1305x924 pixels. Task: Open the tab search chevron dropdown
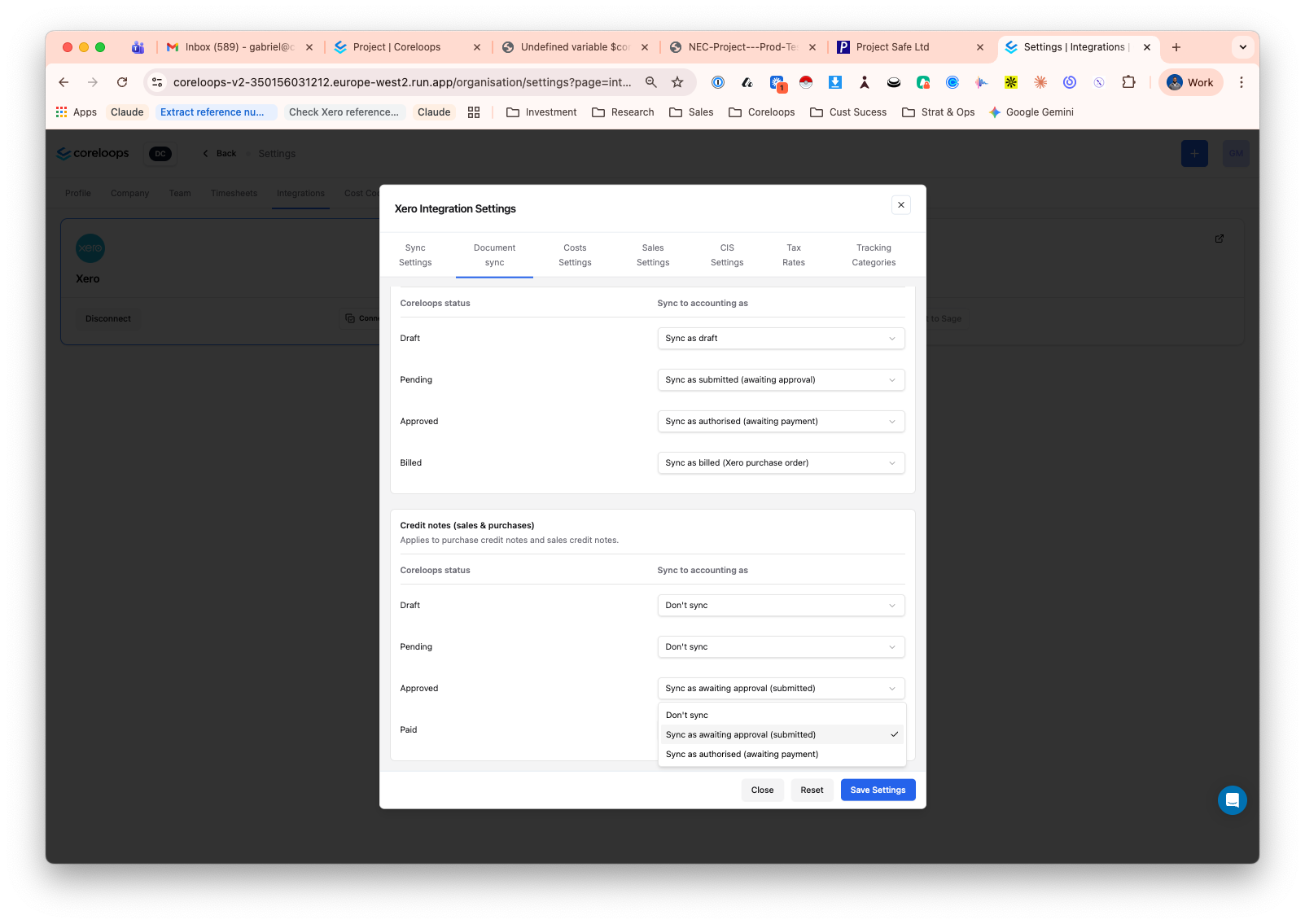tap(1243, 47)
